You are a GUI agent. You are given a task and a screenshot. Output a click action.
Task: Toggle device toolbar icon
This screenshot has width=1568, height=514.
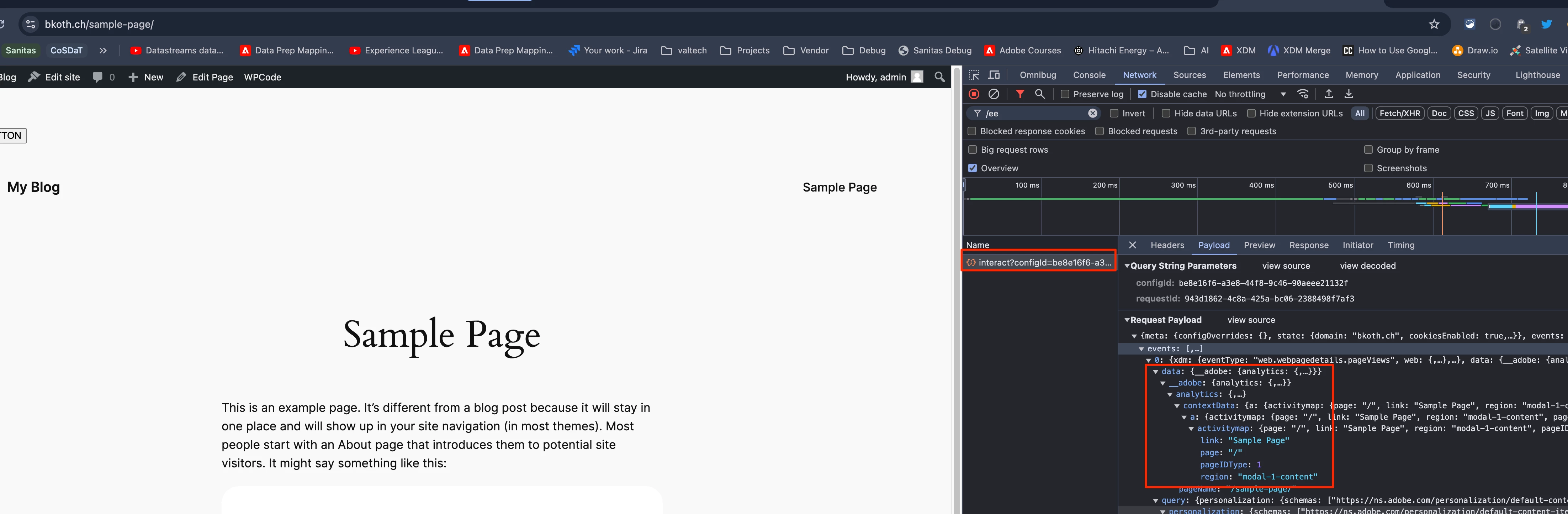pos(994,75)
